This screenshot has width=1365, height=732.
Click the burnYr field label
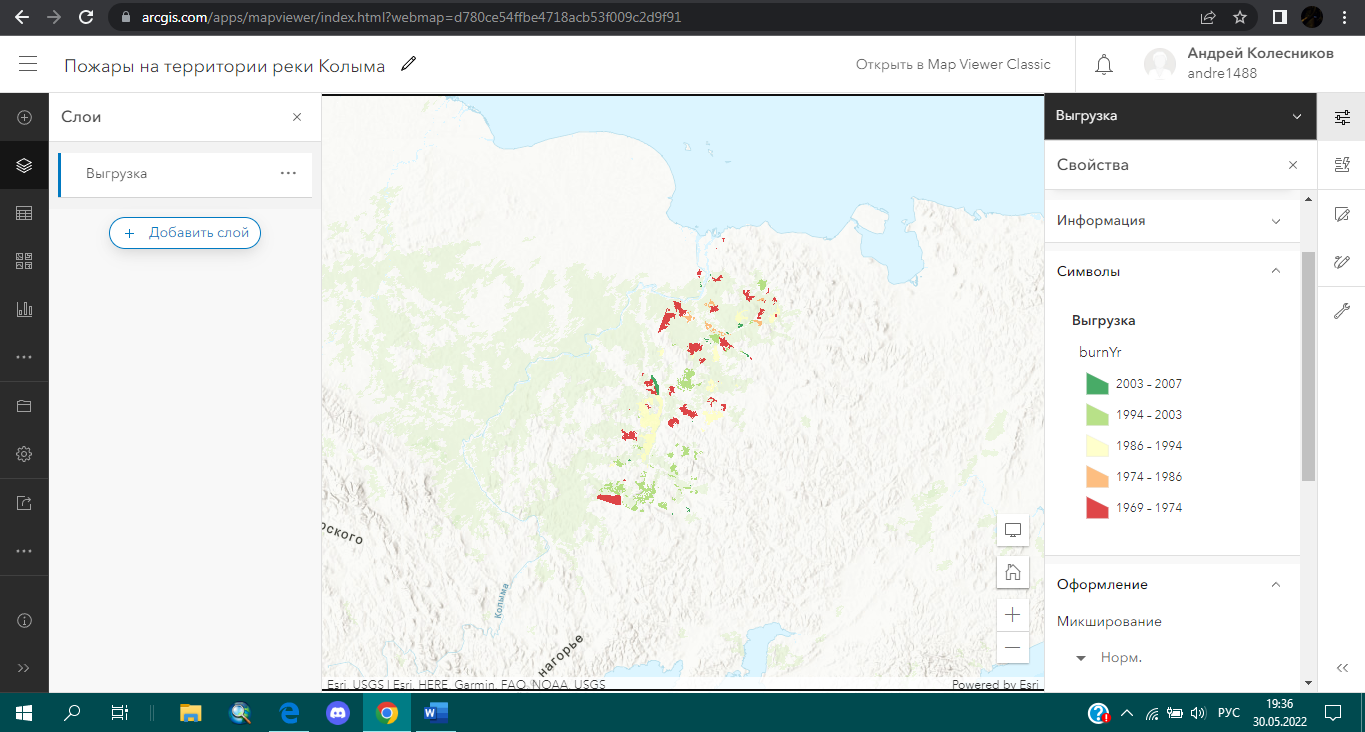point(1100,352)
